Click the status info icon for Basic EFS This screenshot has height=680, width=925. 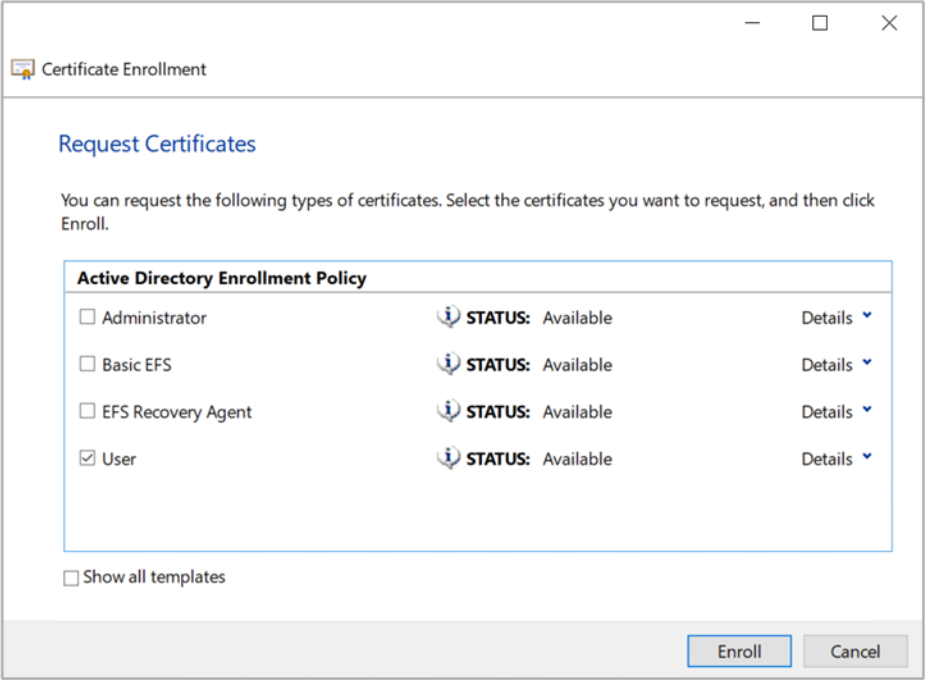point(448,364)
